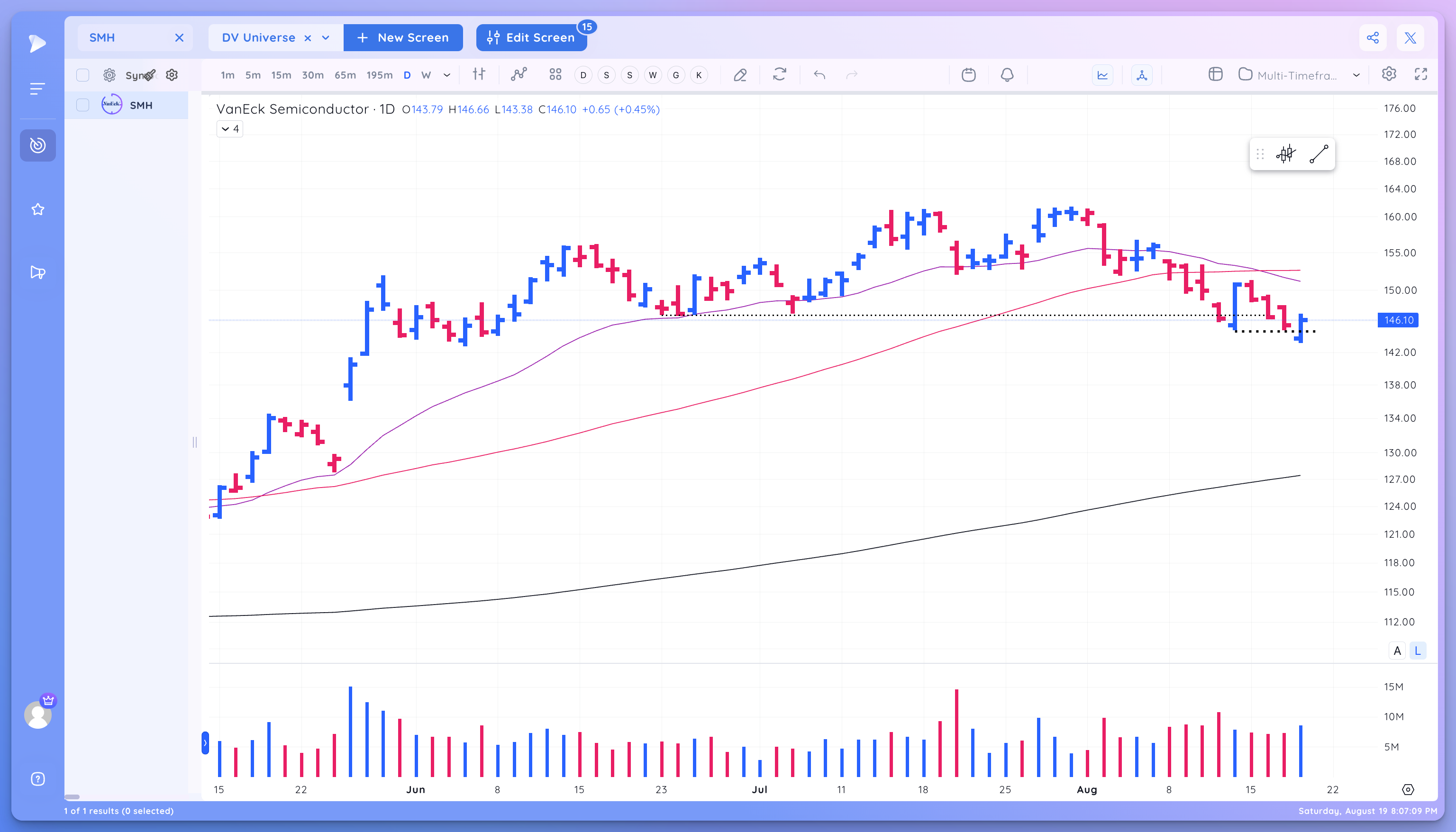Expand DV Universe dropdown chevron
1456x832 pixels.
point(326,38)
